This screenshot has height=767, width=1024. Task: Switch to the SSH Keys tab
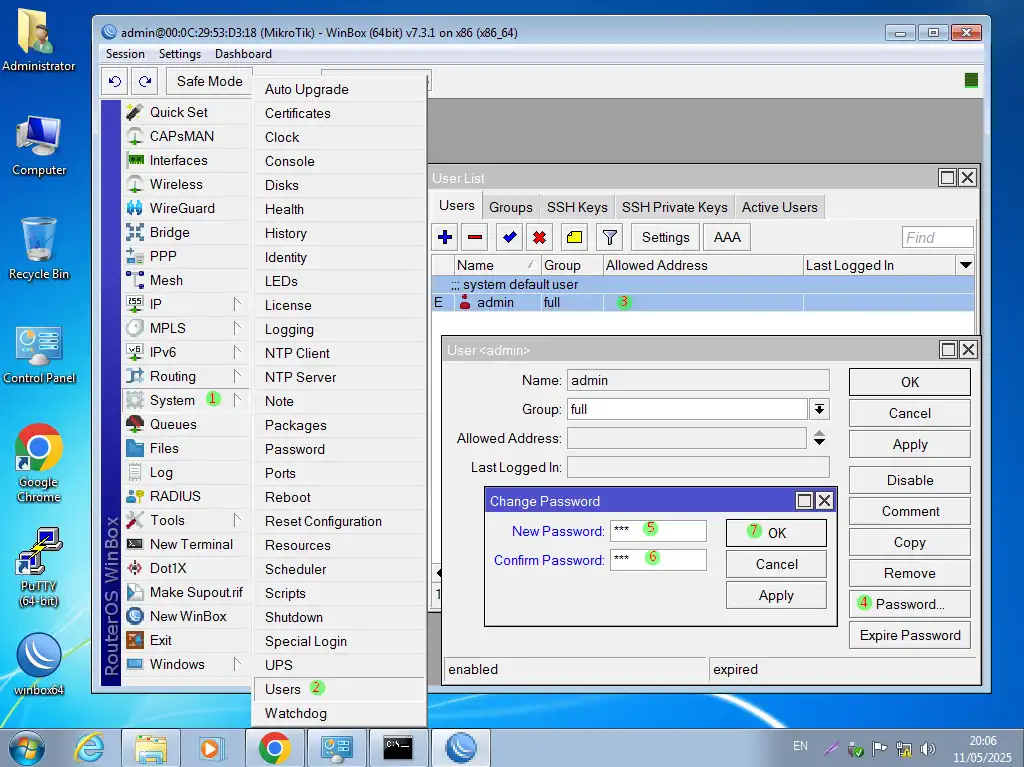coord(576,207)
